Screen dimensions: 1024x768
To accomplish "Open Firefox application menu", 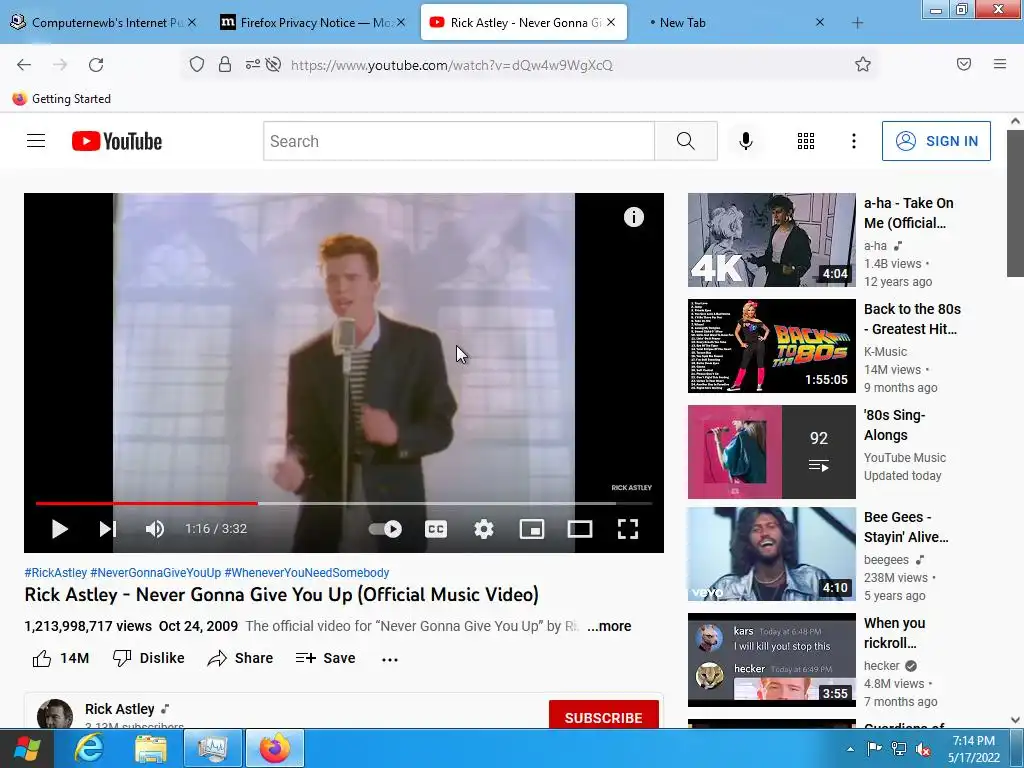I will [1000, 64].
